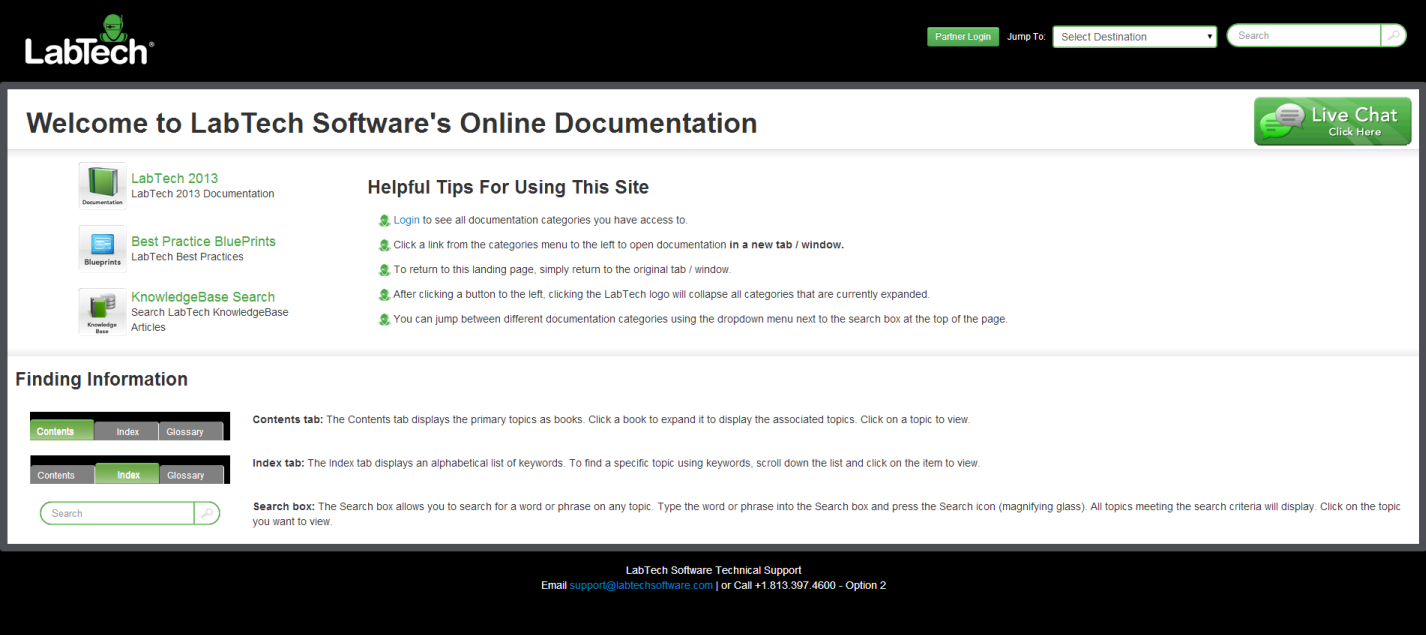Click the magnifier in the Finding Information sample search box
This screenshot has width=1426, height=635.
[206, 513]
